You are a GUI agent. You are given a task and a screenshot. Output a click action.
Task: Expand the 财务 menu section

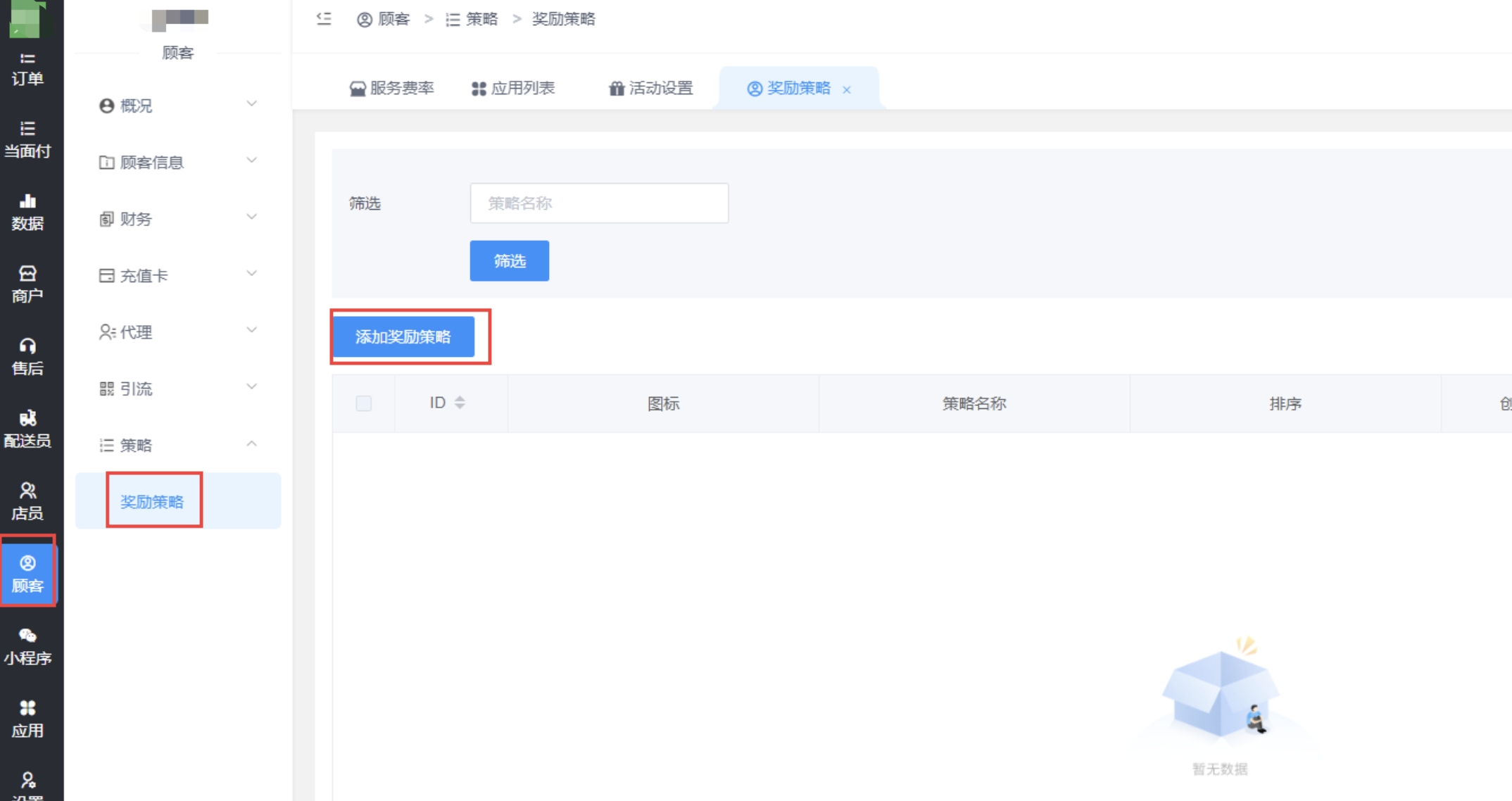click(177, 219)
